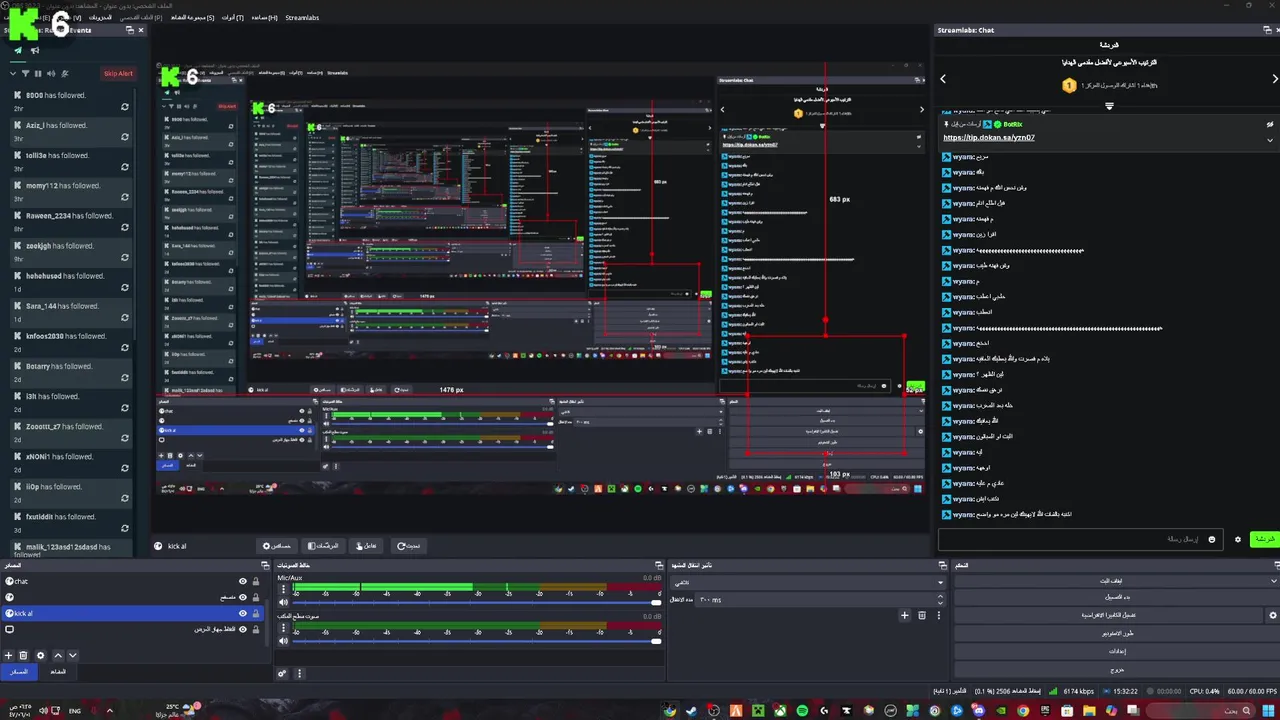Pop out the Sources dock panel icon
The image size is (1280, 720).
(266, 565)
